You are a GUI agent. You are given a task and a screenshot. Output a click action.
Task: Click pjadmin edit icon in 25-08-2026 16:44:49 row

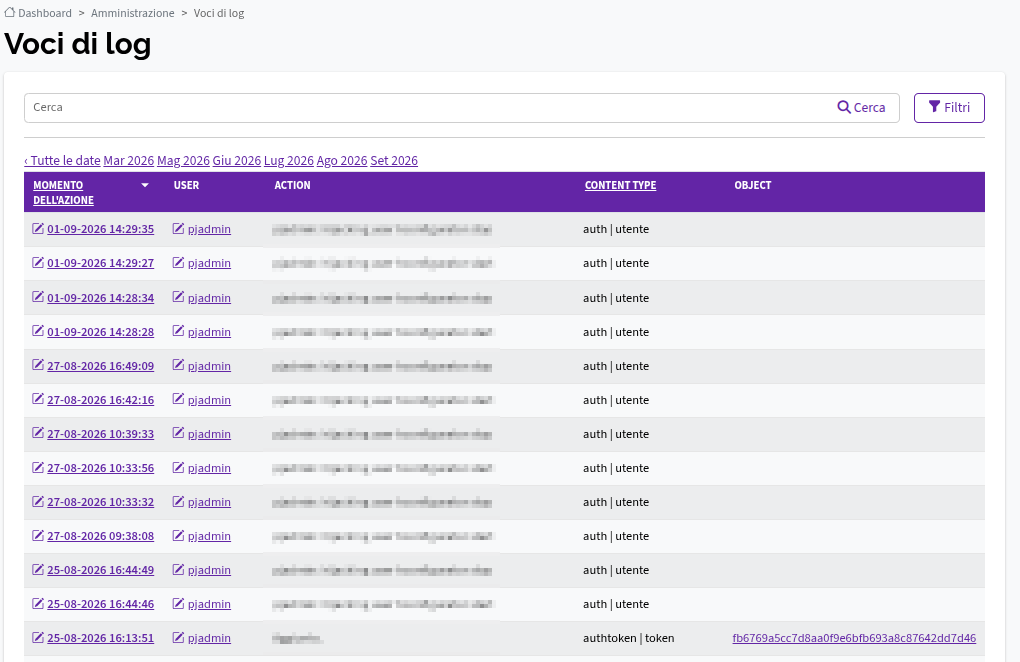click(178, 569)
